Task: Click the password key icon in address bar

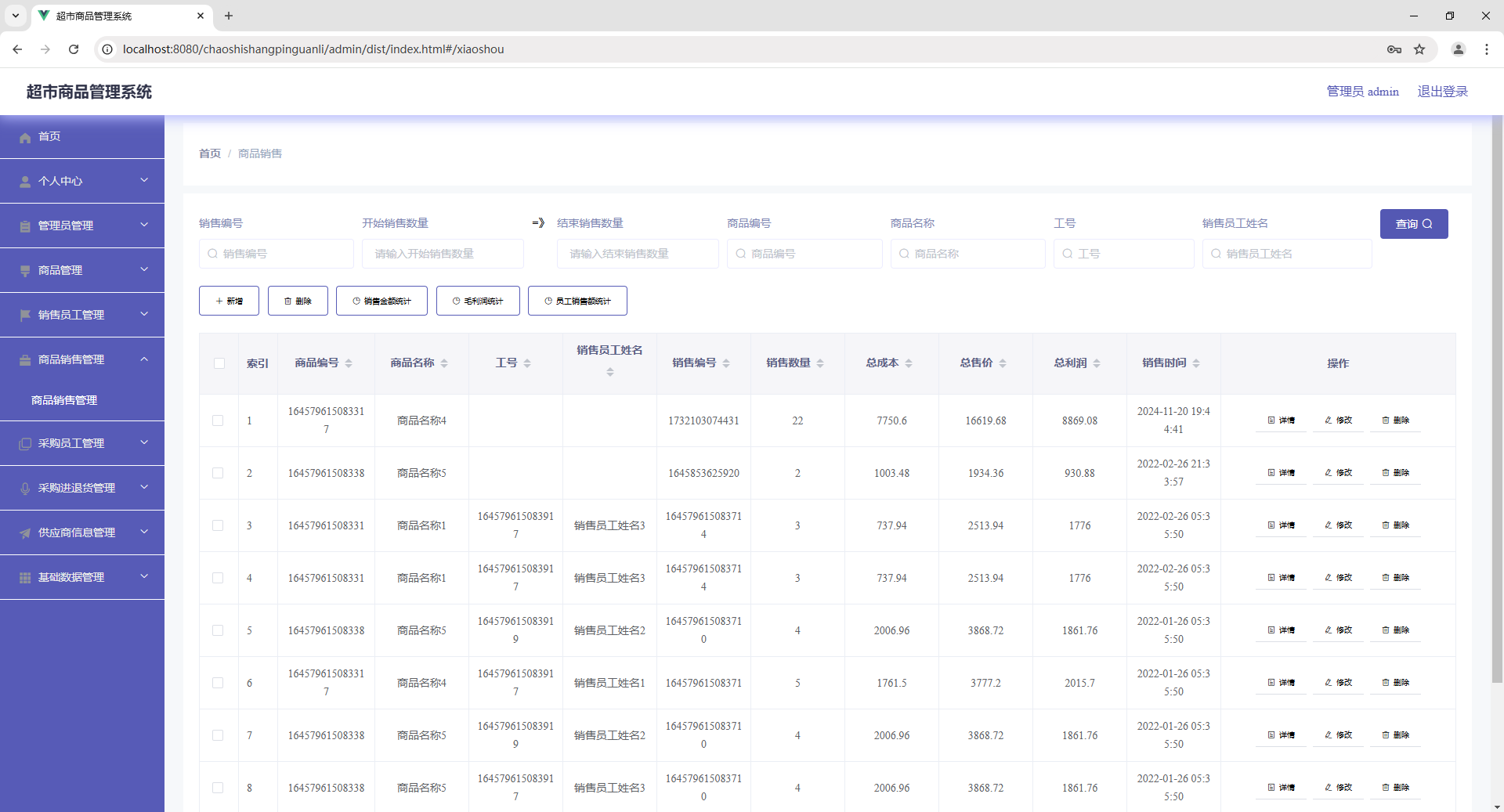Action: (1394, 49)
